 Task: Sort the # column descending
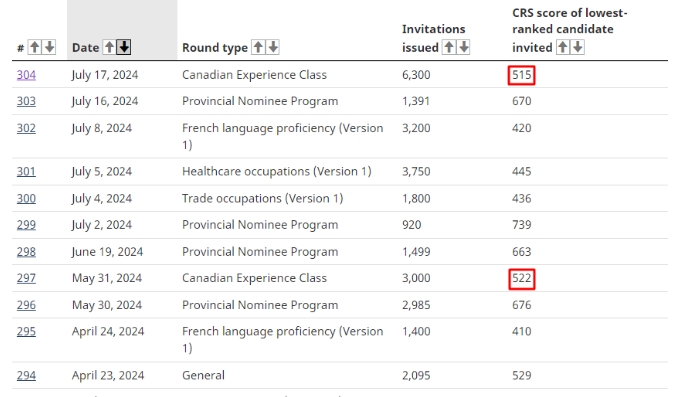coord(50,47)
